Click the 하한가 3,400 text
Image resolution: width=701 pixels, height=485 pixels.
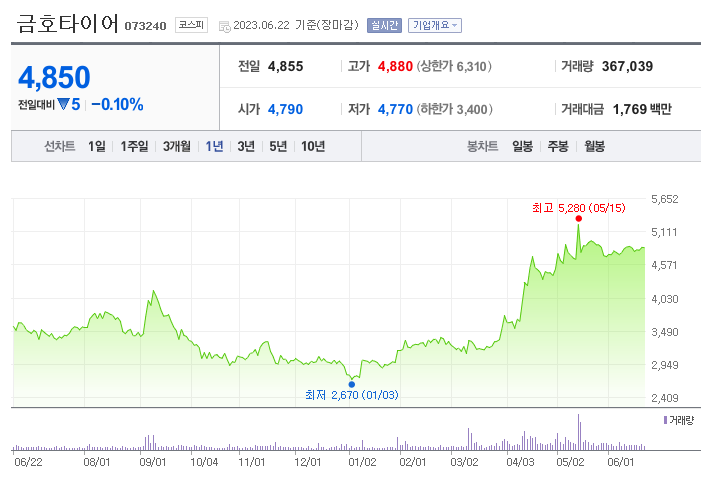455,109
